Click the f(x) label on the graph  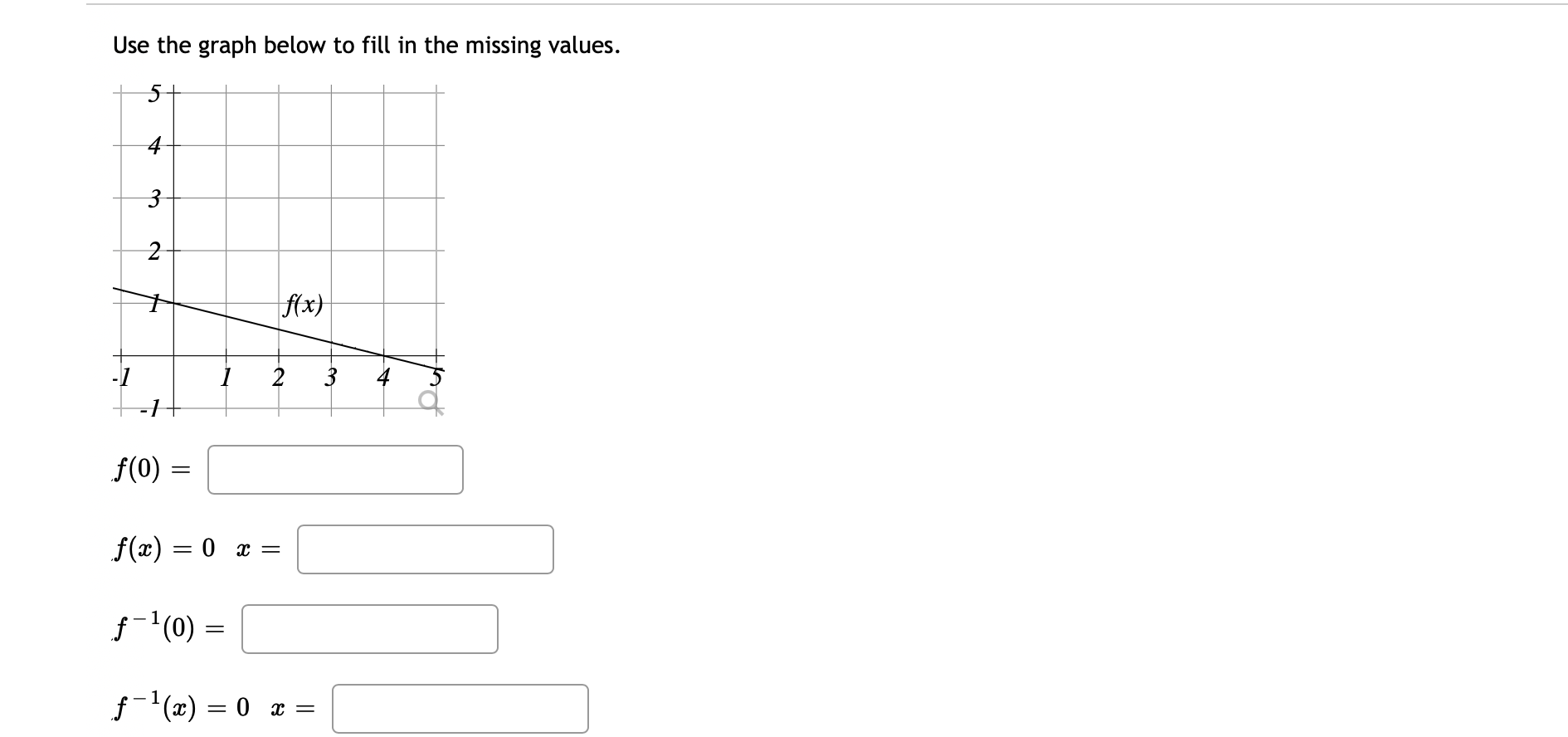pyautogui.click(x=303, y=305)
